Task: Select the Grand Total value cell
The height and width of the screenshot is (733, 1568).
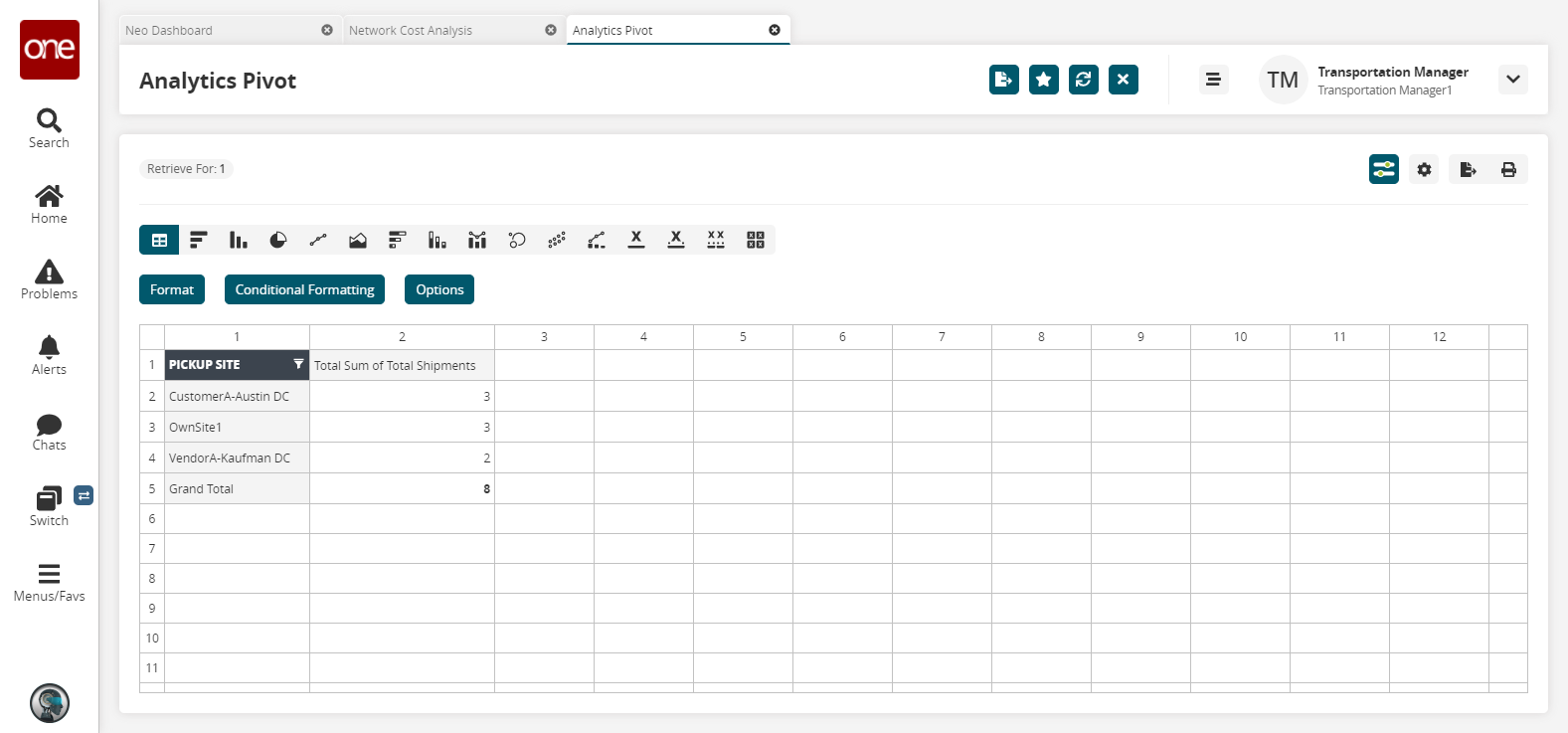Action: coord(402,488)
